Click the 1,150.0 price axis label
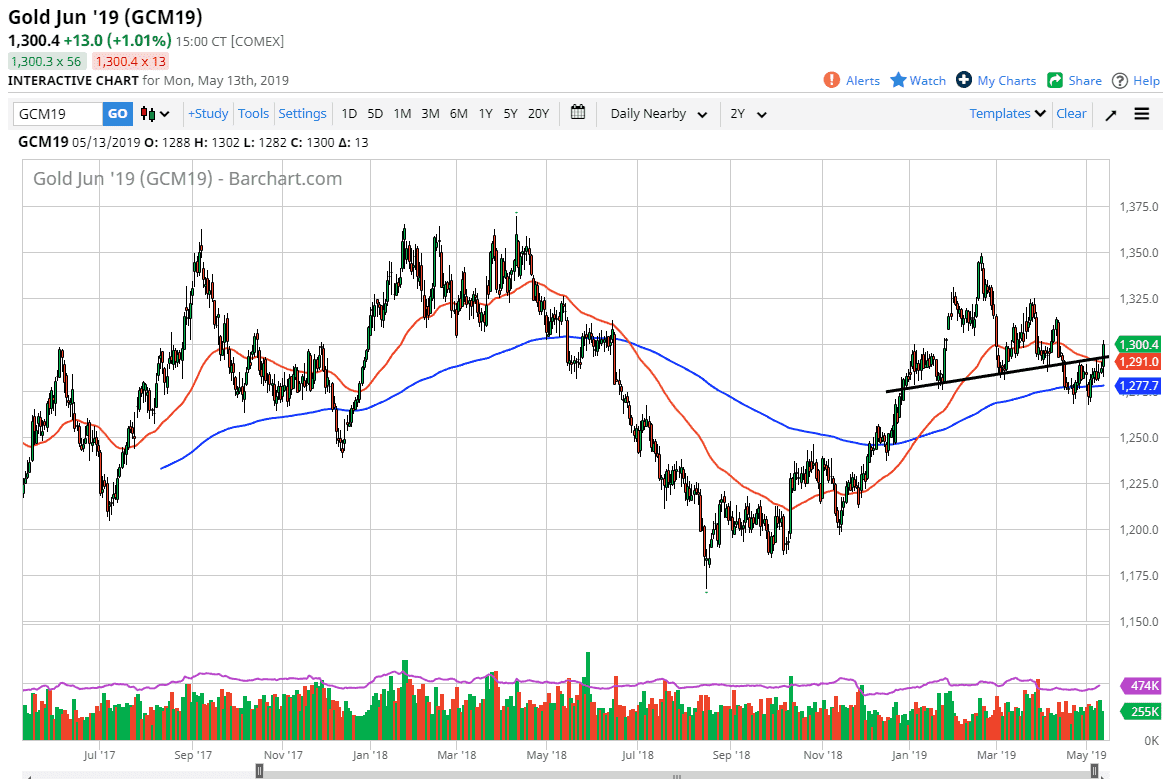 (1139, 622)
